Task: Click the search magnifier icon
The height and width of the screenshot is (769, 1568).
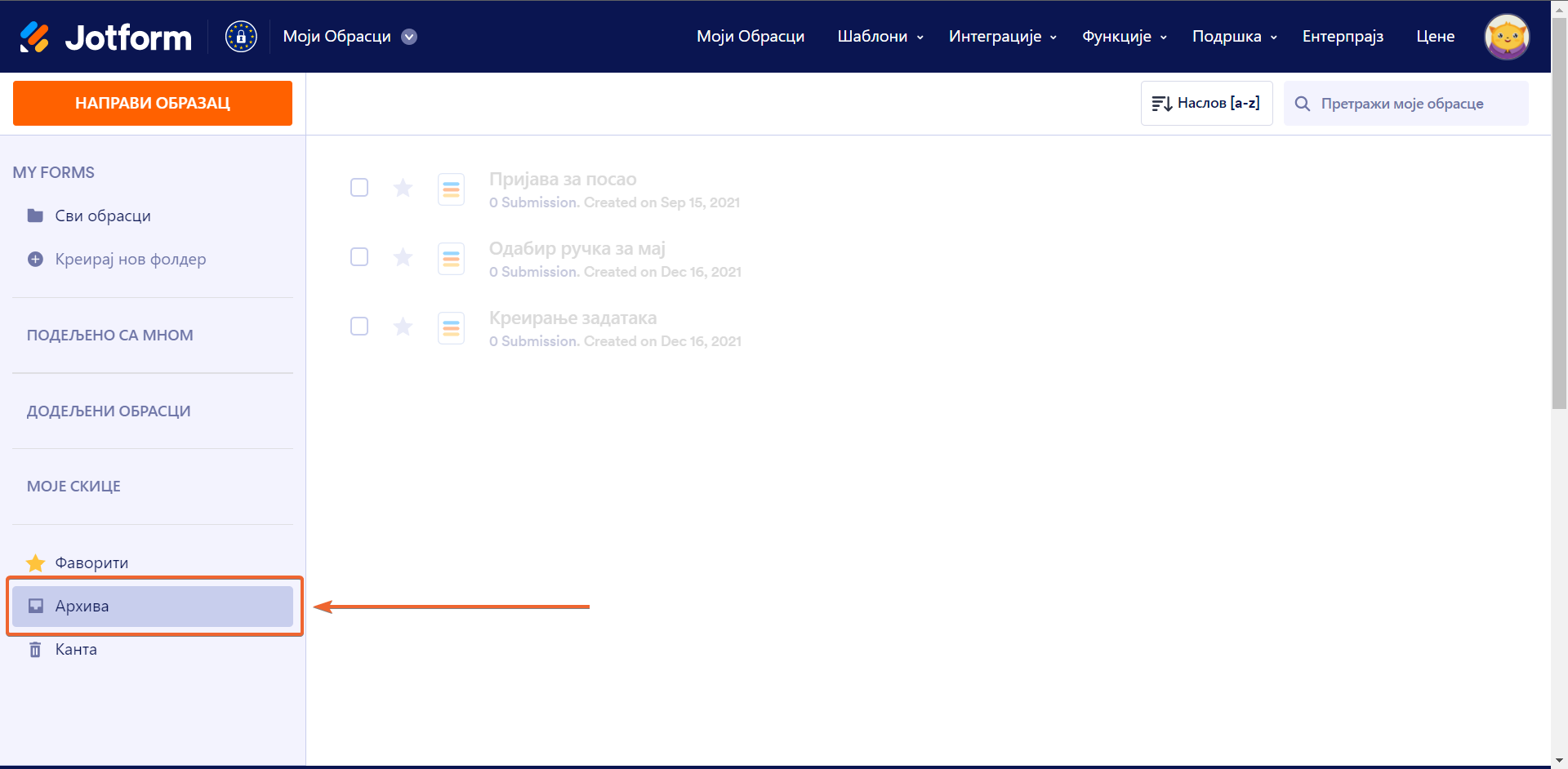Action: (x=1303, y=104)
